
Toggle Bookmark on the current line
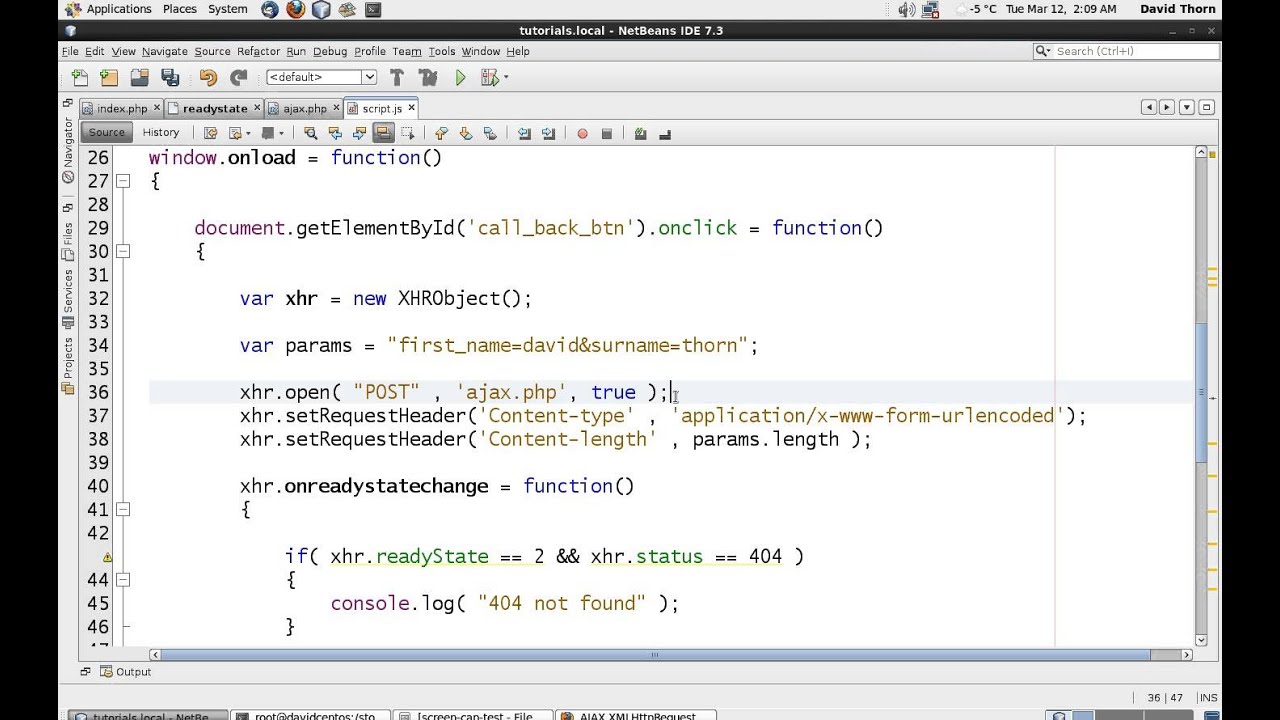click(489, 133)
